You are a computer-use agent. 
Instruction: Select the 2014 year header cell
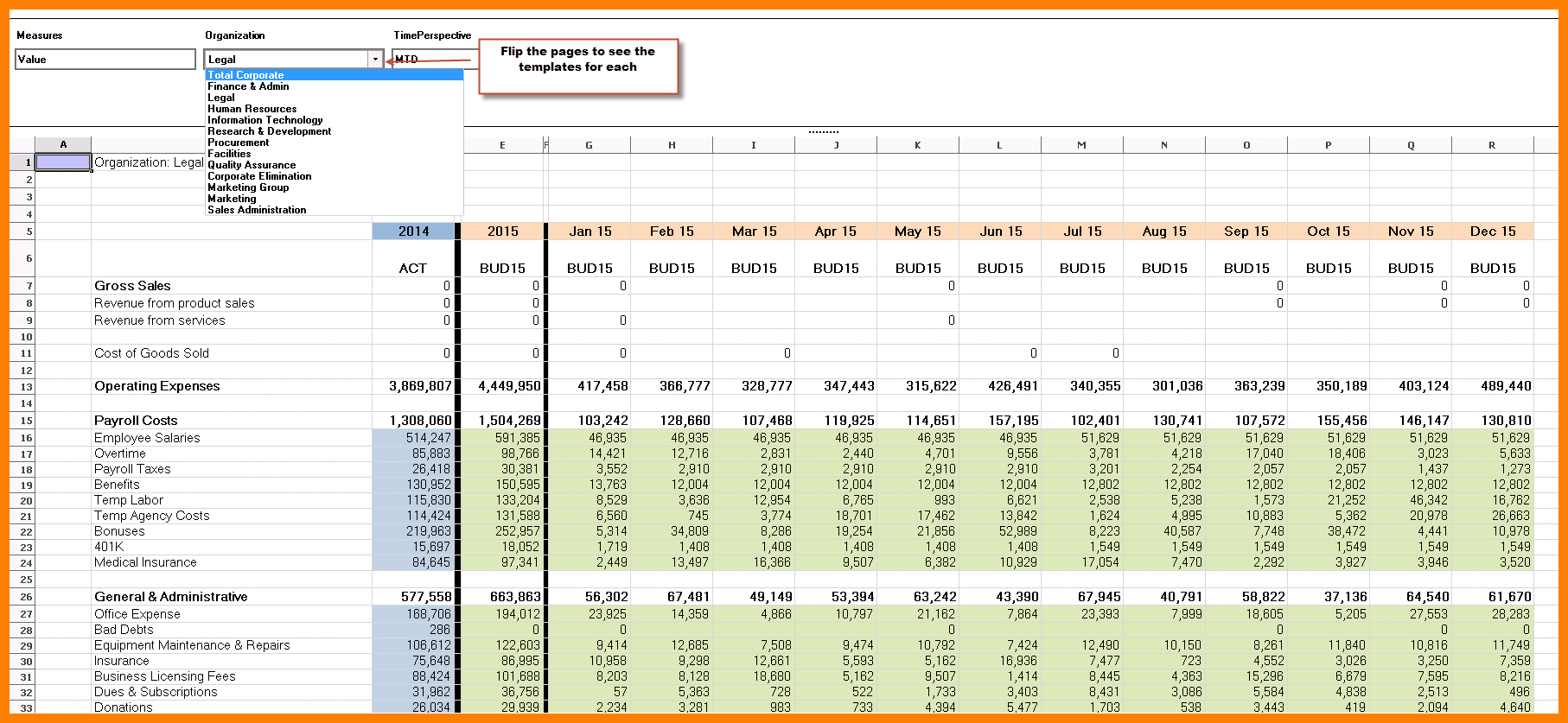coord(413,231)
